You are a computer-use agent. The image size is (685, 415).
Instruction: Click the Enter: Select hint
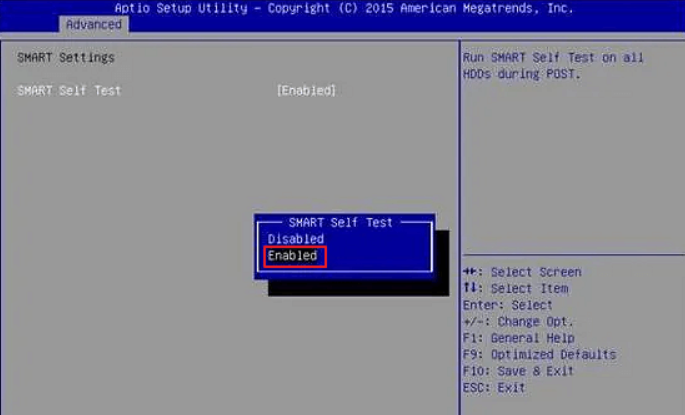pos(508,305)
